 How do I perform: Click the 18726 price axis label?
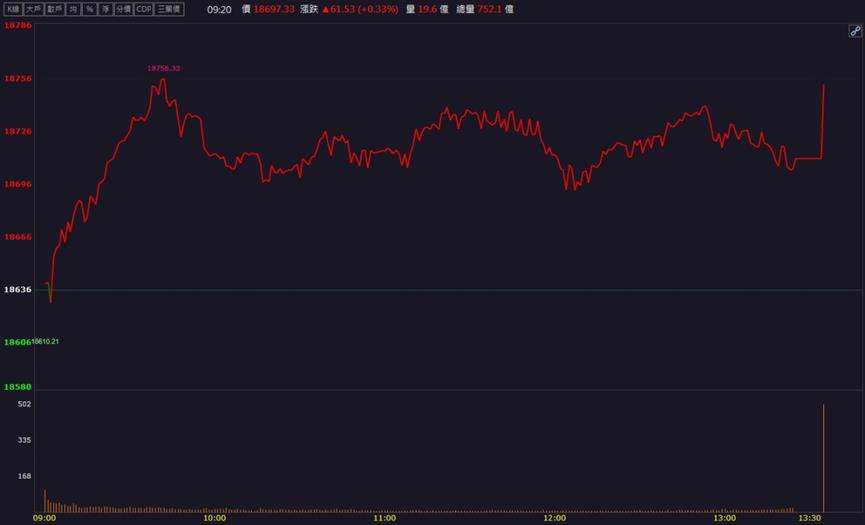(18, 131)
